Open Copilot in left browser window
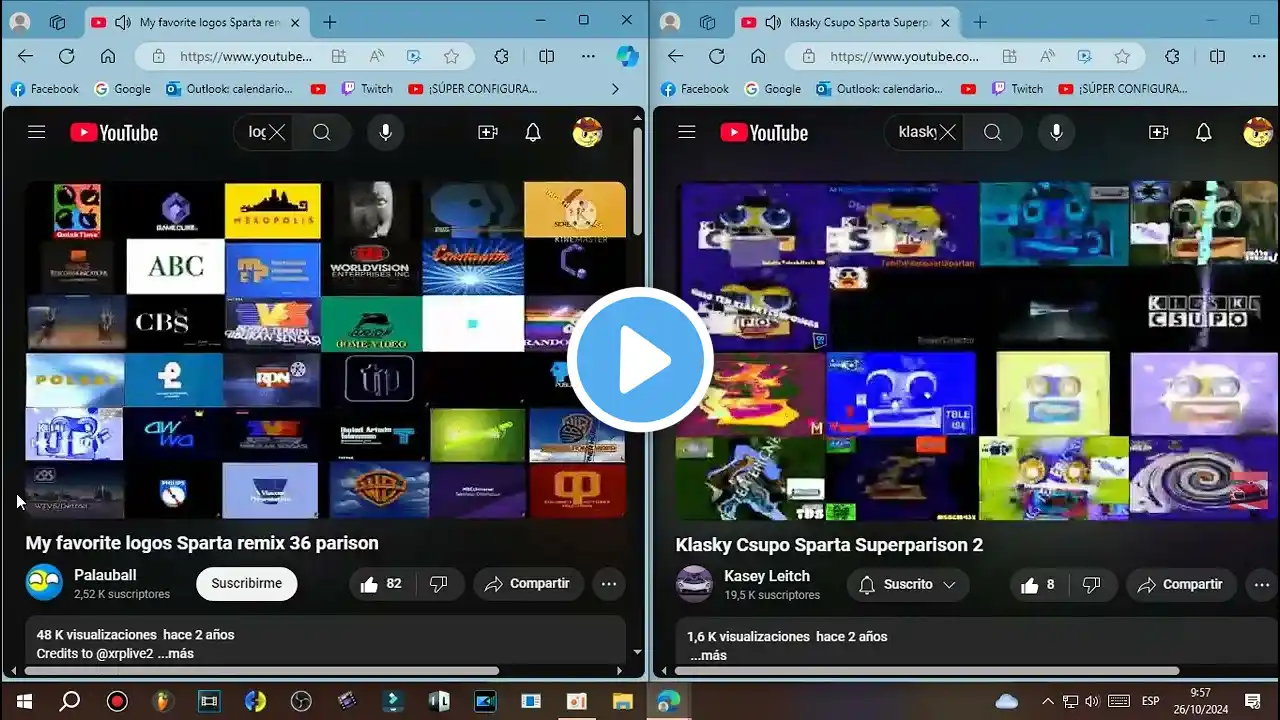 click(x=627, y=57)
